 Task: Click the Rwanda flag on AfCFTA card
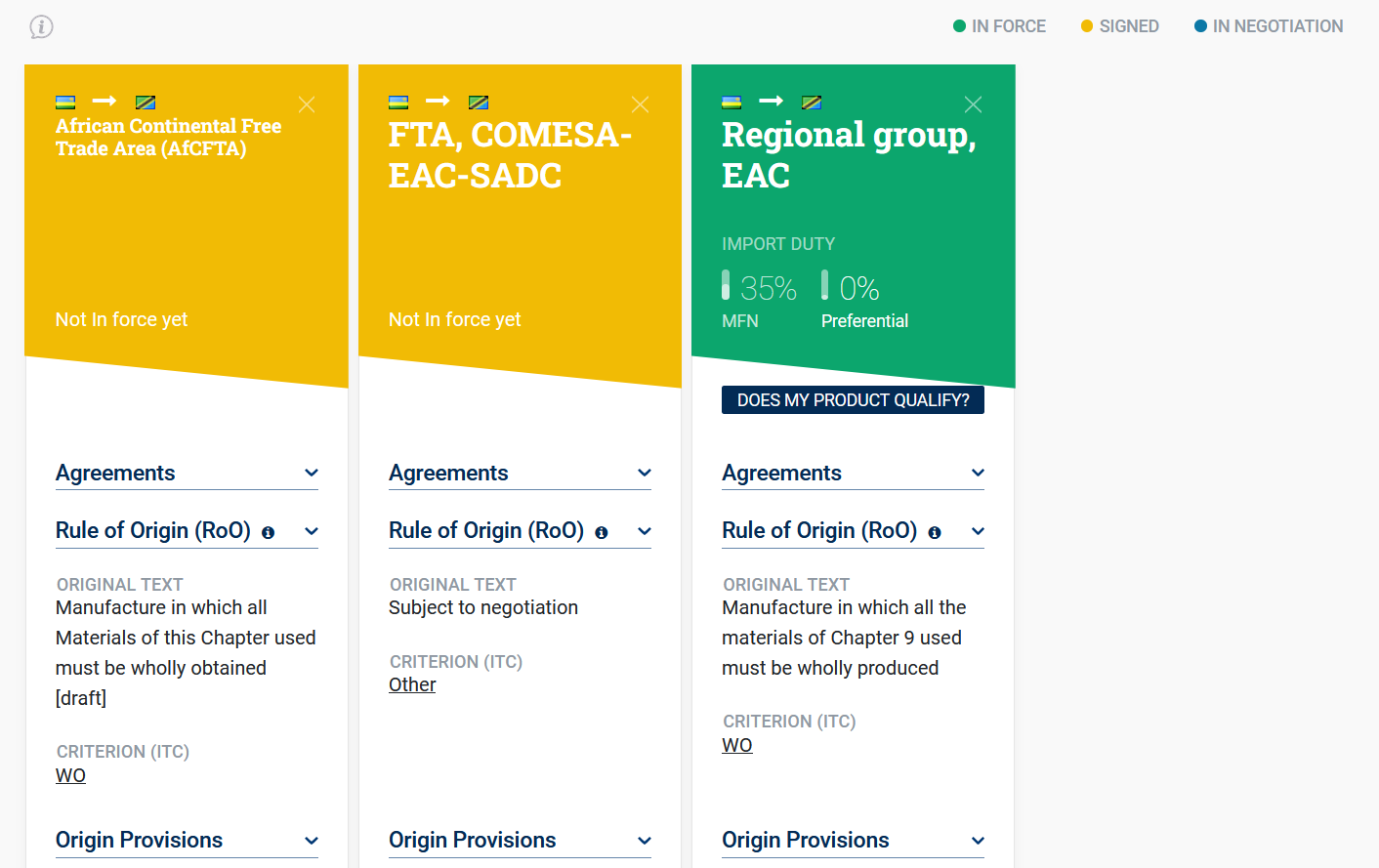tap(65, 102)
